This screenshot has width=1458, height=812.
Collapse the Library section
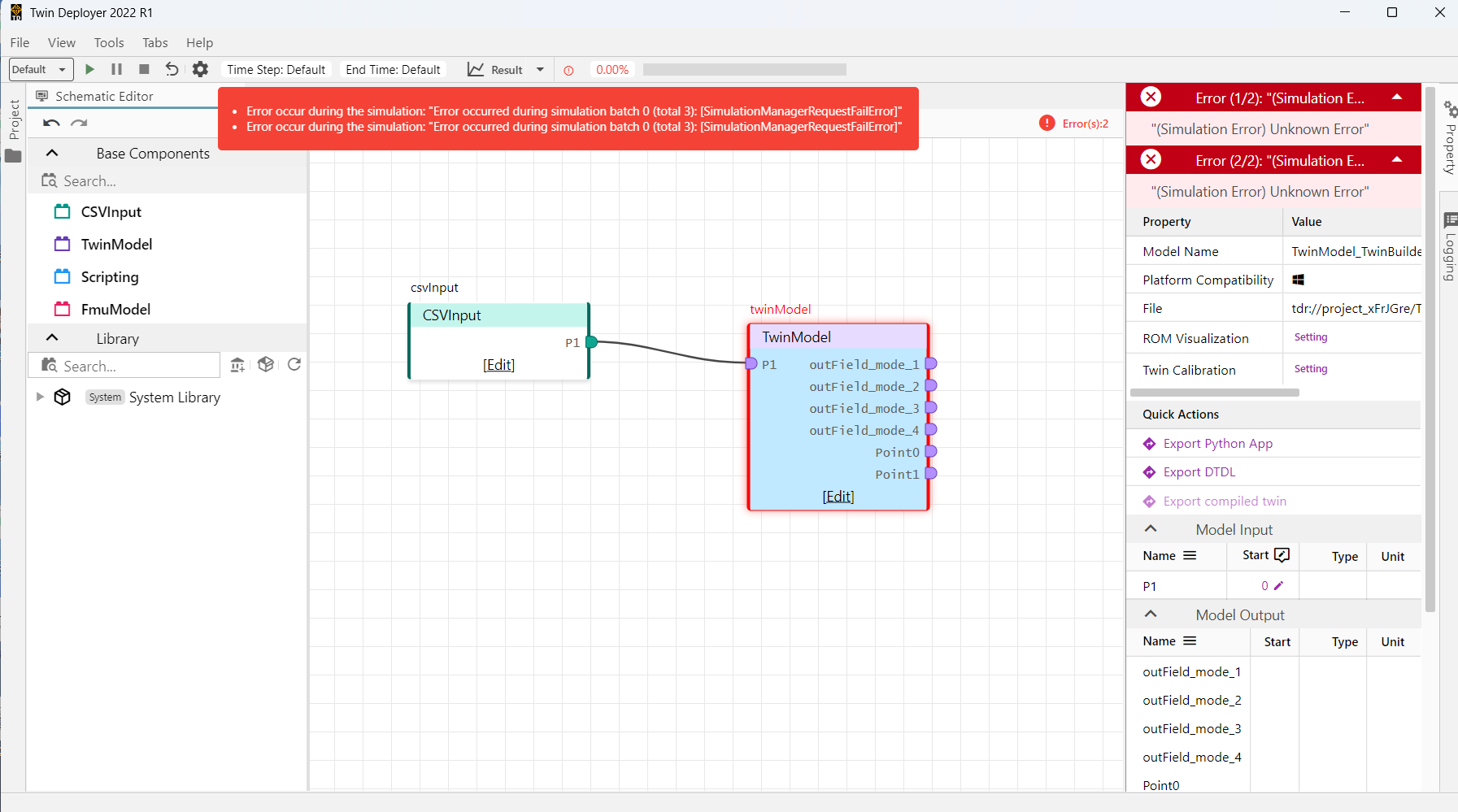(x=52, y=338)
